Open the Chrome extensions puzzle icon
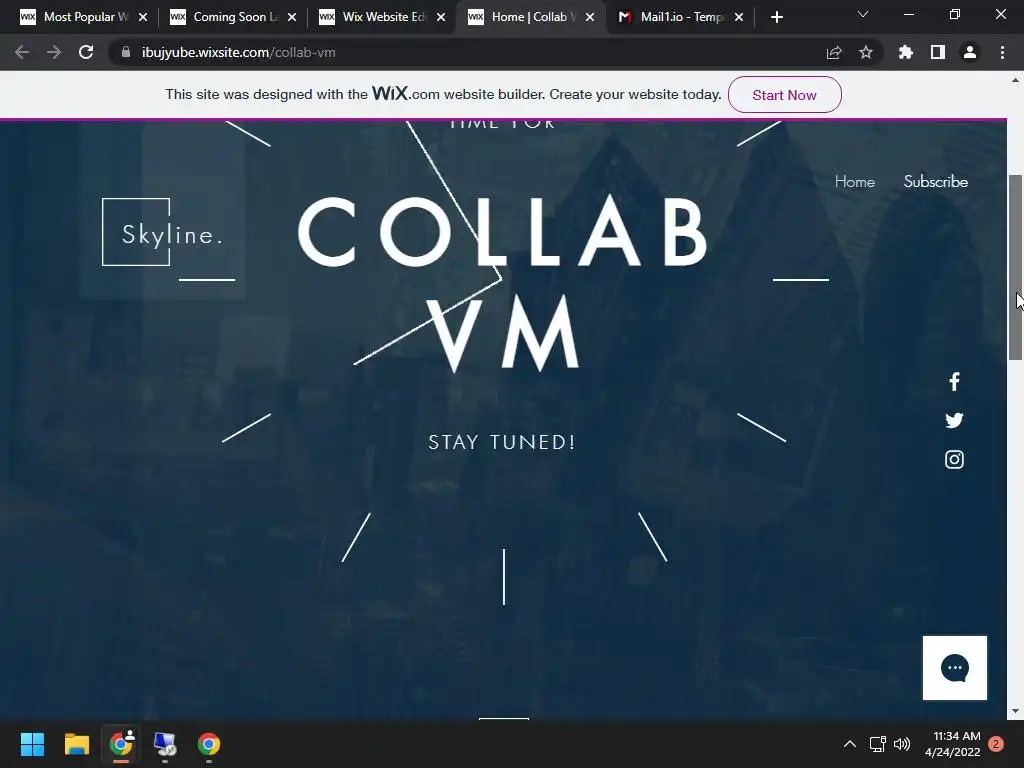Screen dimensions: 1024x768 point(905,52)
